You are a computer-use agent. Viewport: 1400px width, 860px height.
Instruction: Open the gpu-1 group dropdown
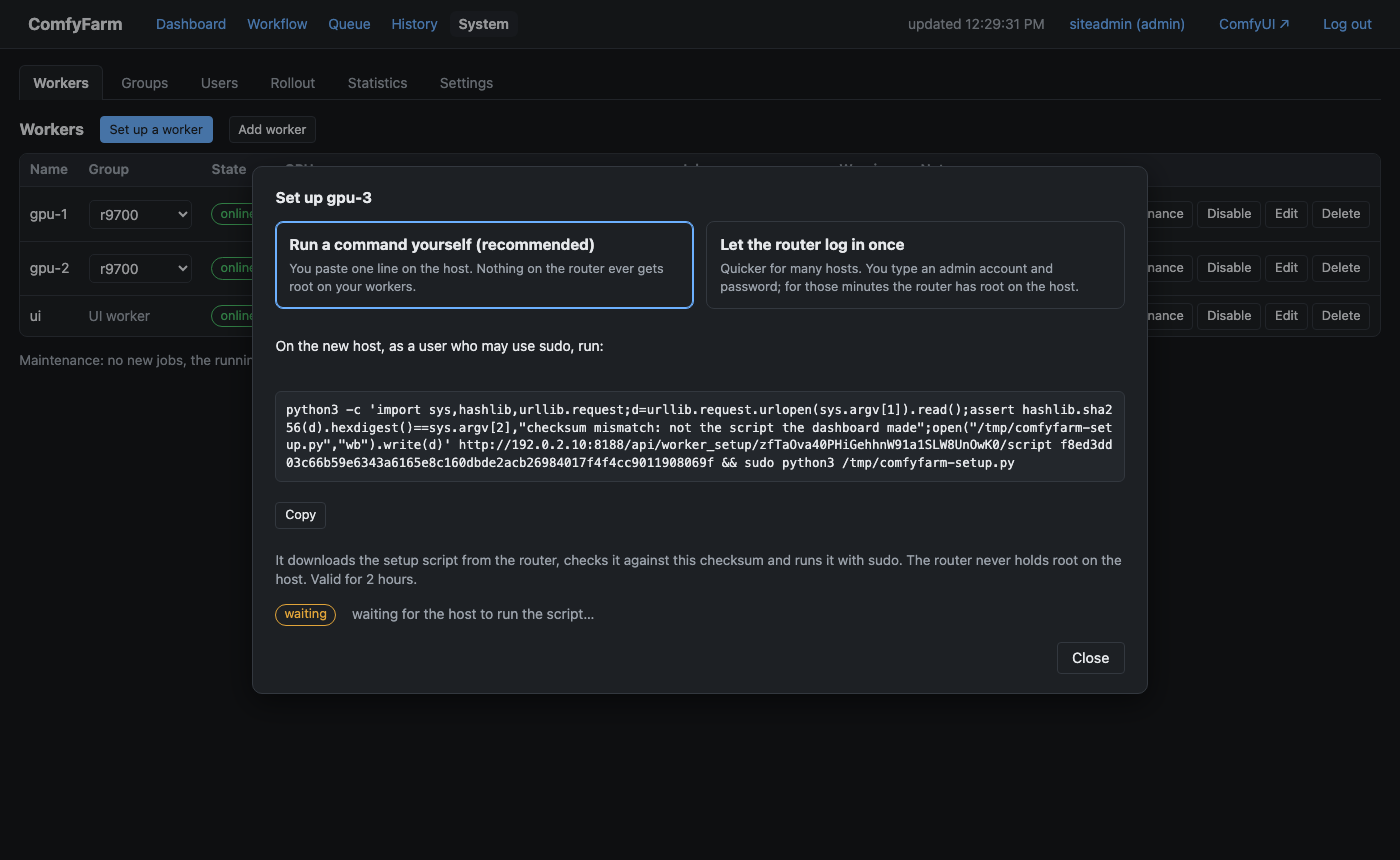[x=140, y=214]
